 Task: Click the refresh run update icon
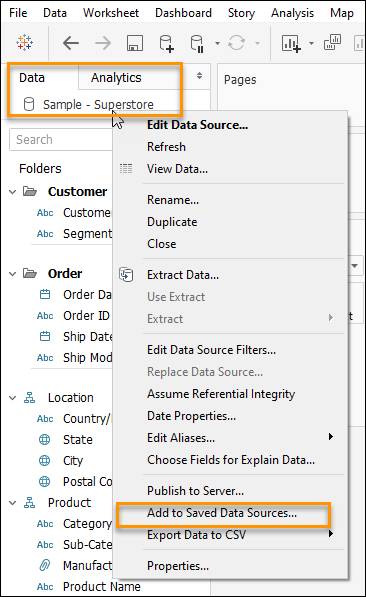pos(236,43)
